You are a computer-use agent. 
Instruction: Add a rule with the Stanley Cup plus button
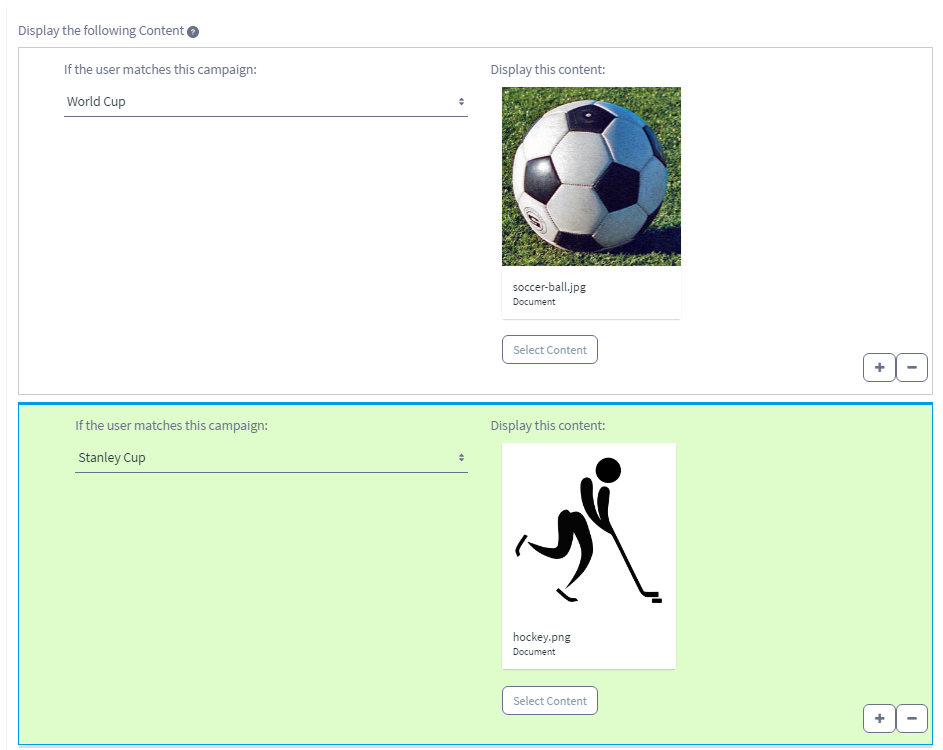[879, 718]
